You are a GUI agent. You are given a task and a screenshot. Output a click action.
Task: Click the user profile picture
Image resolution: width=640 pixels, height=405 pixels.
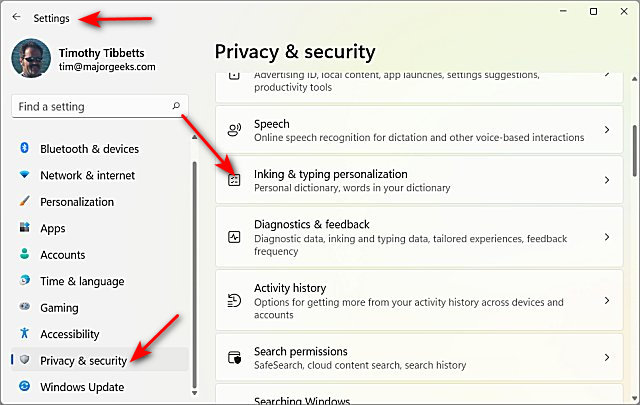32,59
